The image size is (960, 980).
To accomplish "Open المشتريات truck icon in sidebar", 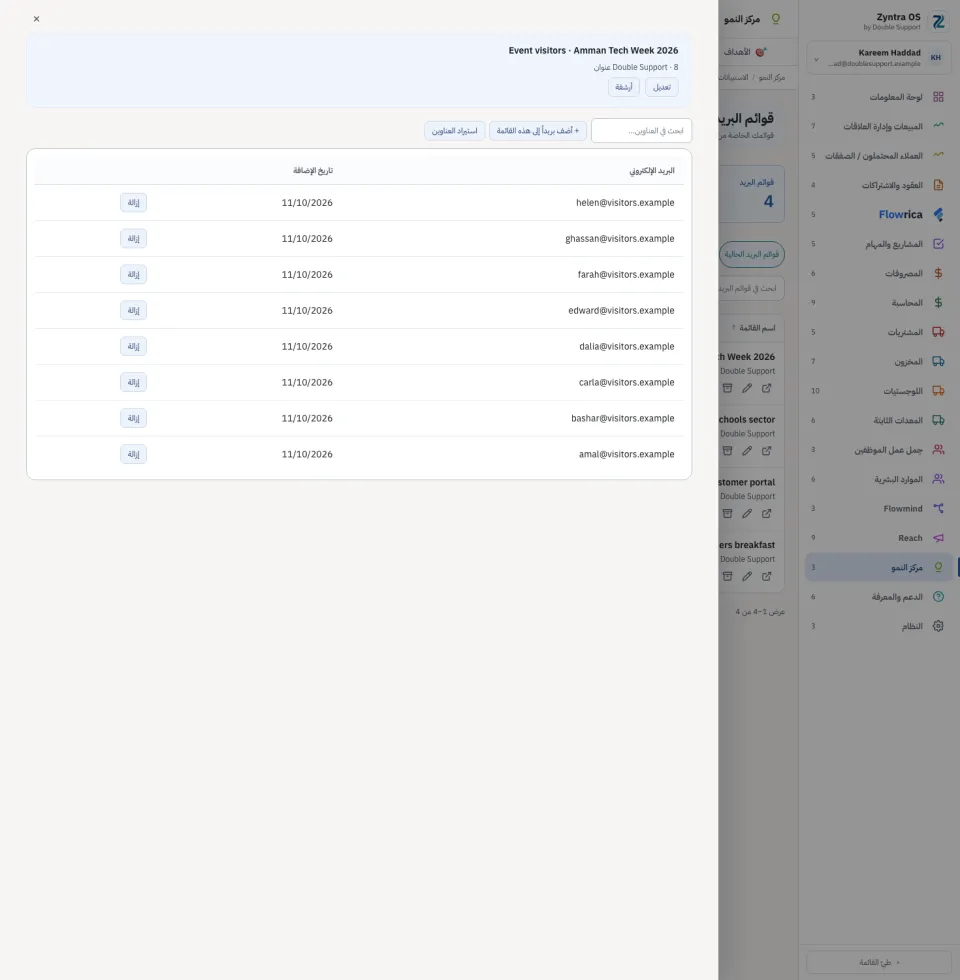I will [938, 332].
